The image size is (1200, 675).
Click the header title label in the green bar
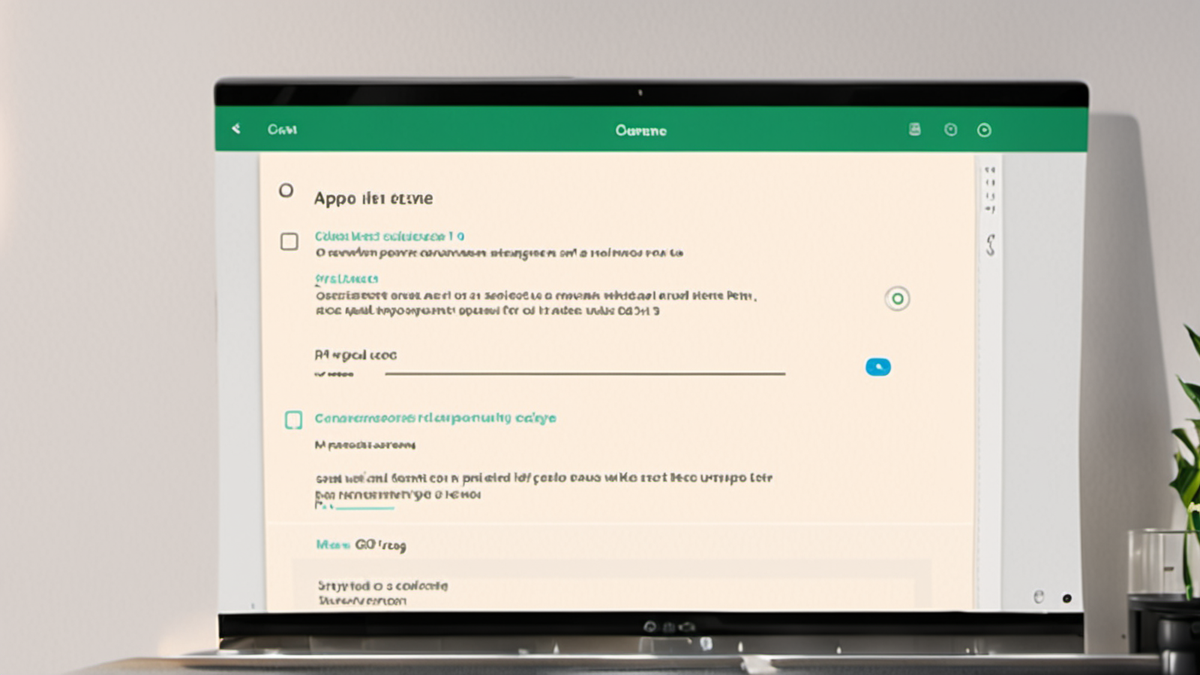(x=641, y=130)
